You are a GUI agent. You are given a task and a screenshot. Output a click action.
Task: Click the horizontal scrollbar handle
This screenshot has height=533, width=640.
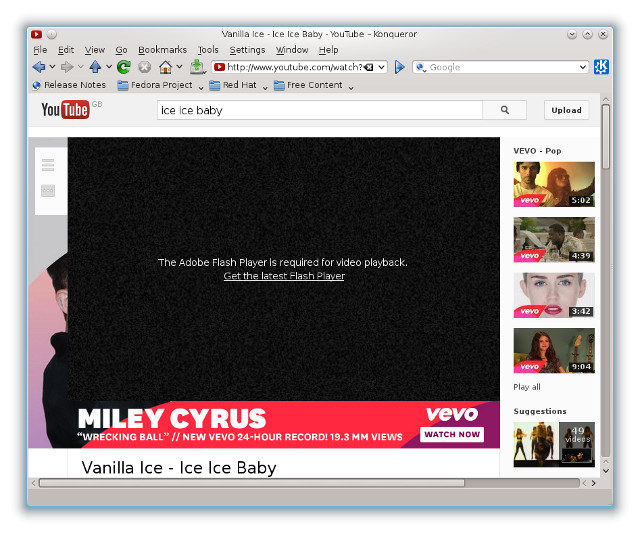[x=252, y=483]
